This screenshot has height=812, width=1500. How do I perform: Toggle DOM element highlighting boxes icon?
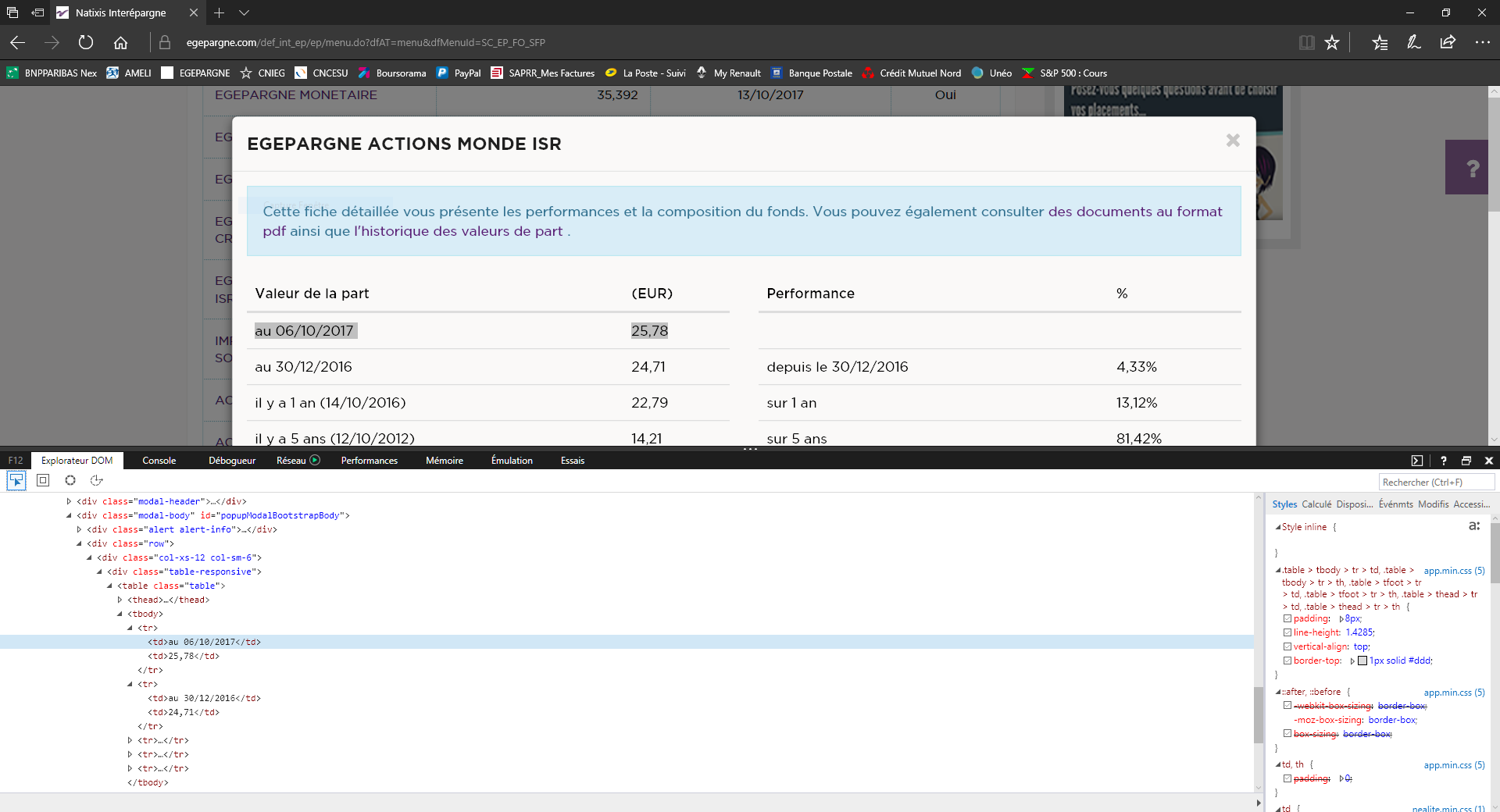43,481
